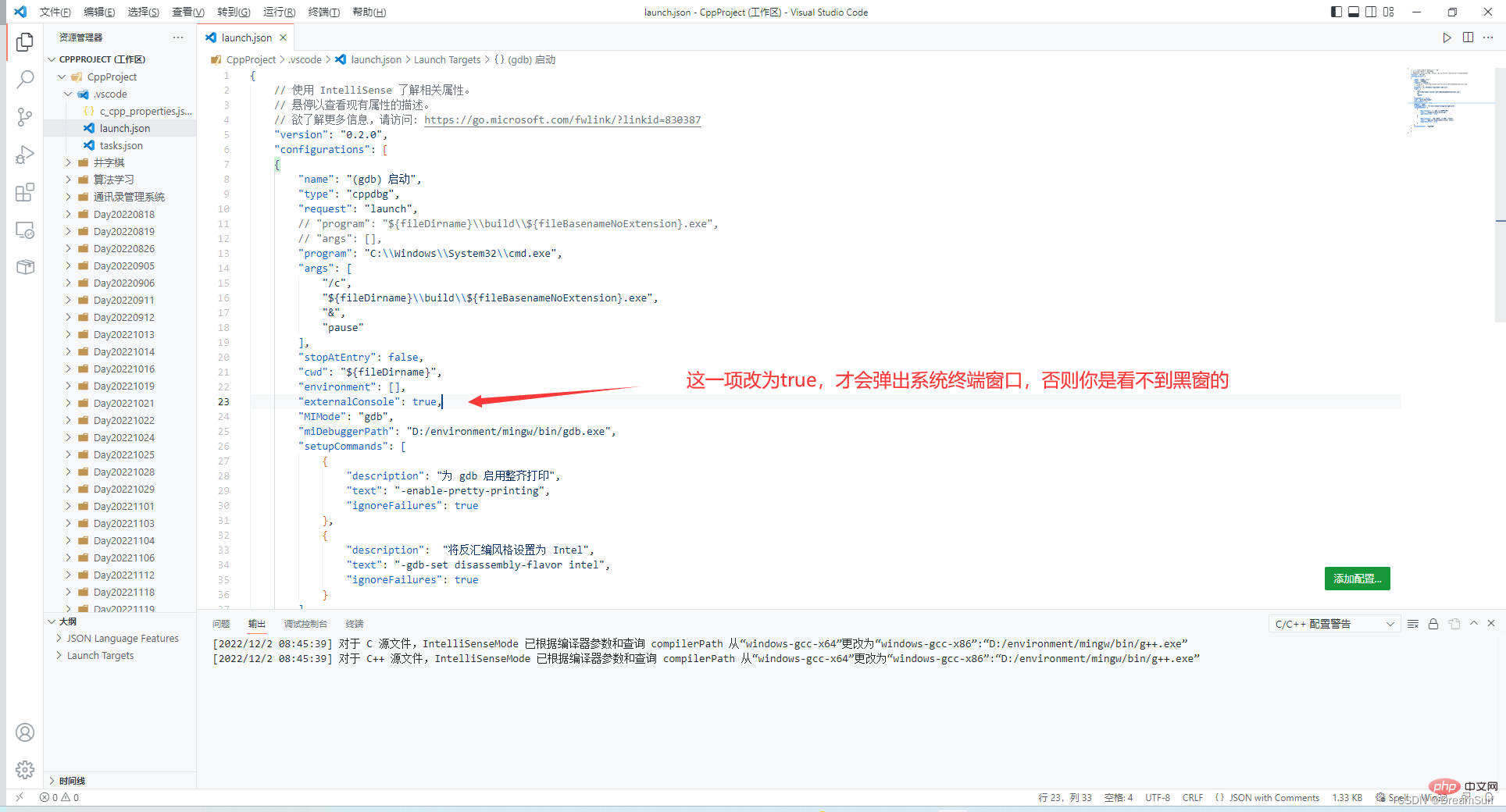Open the Manage gear icon
Image resolution: width=1506 pixels, height=812 pixels.
(x=25, y=770)
